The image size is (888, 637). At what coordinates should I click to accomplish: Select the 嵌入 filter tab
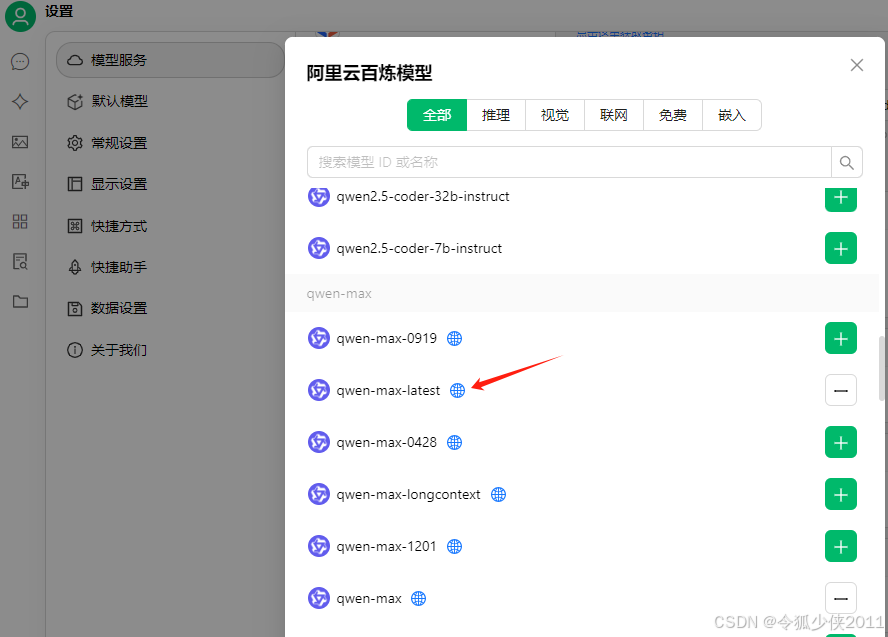click(x=732, y=115)
